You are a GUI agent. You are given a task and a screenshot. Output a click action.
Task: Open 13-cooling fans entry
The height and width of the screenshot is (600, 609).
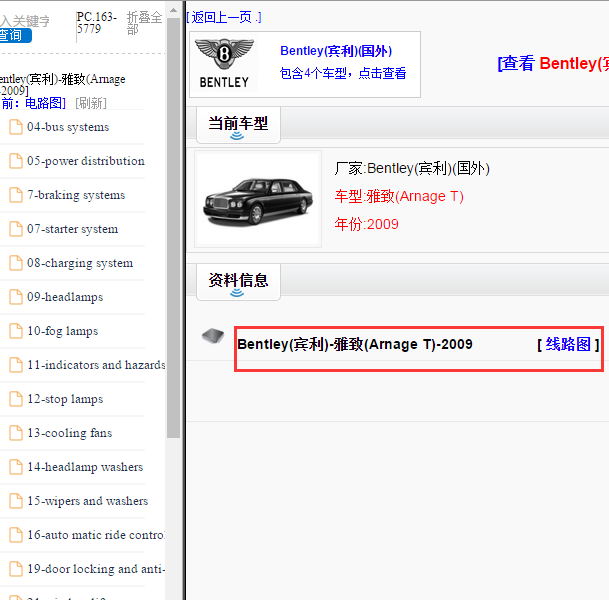pos(70,433)
